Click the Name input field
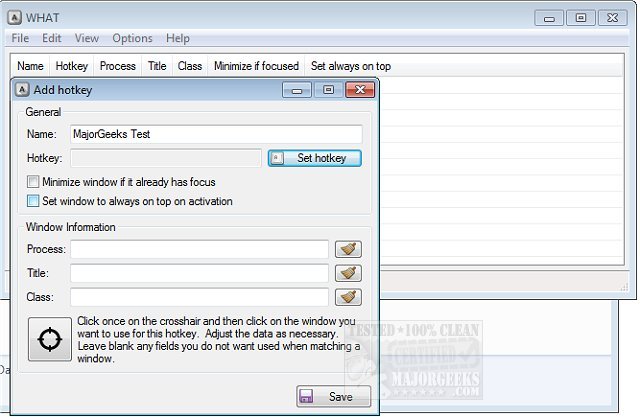This screenshot has height=417, width=640. coord(216,134)
